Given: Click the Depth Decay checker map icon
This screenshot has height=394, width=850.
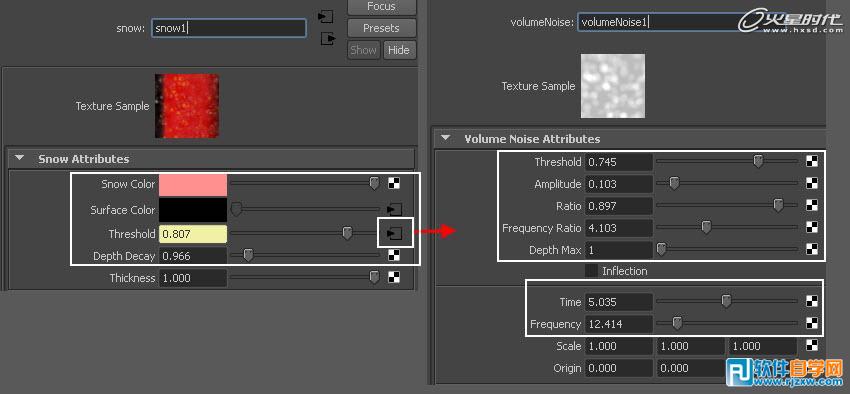Looking at the screenshot, I should pyautogui.click(x=394, y=256).
